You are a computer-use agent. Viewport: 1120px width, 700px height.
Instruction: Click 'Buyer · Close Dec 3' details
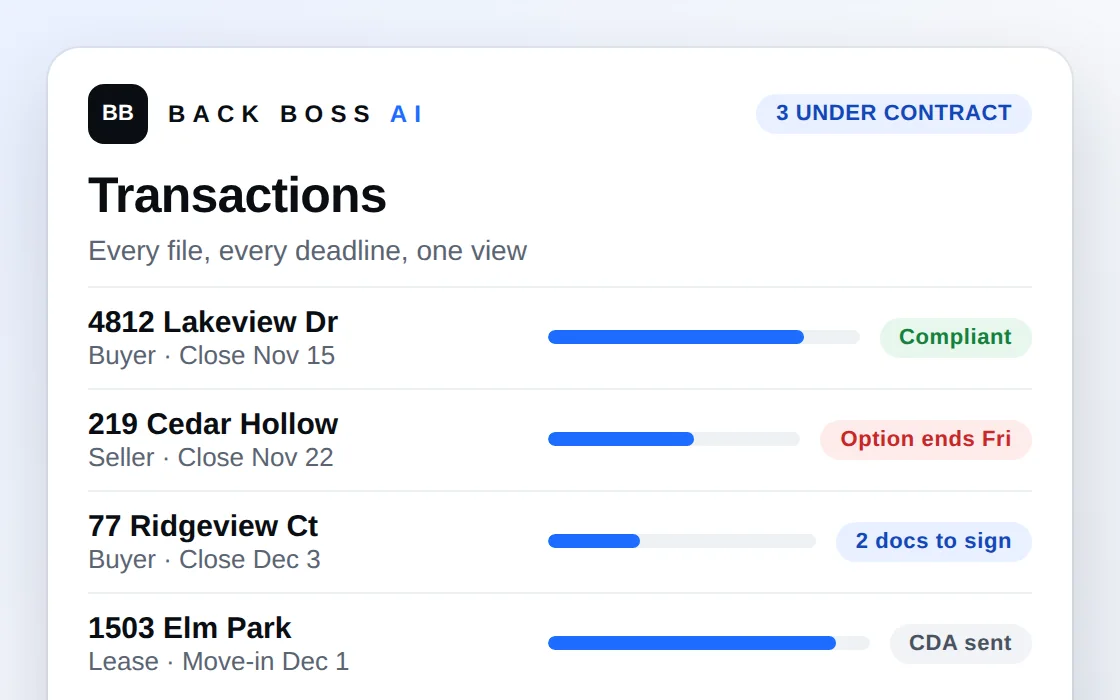204,559
